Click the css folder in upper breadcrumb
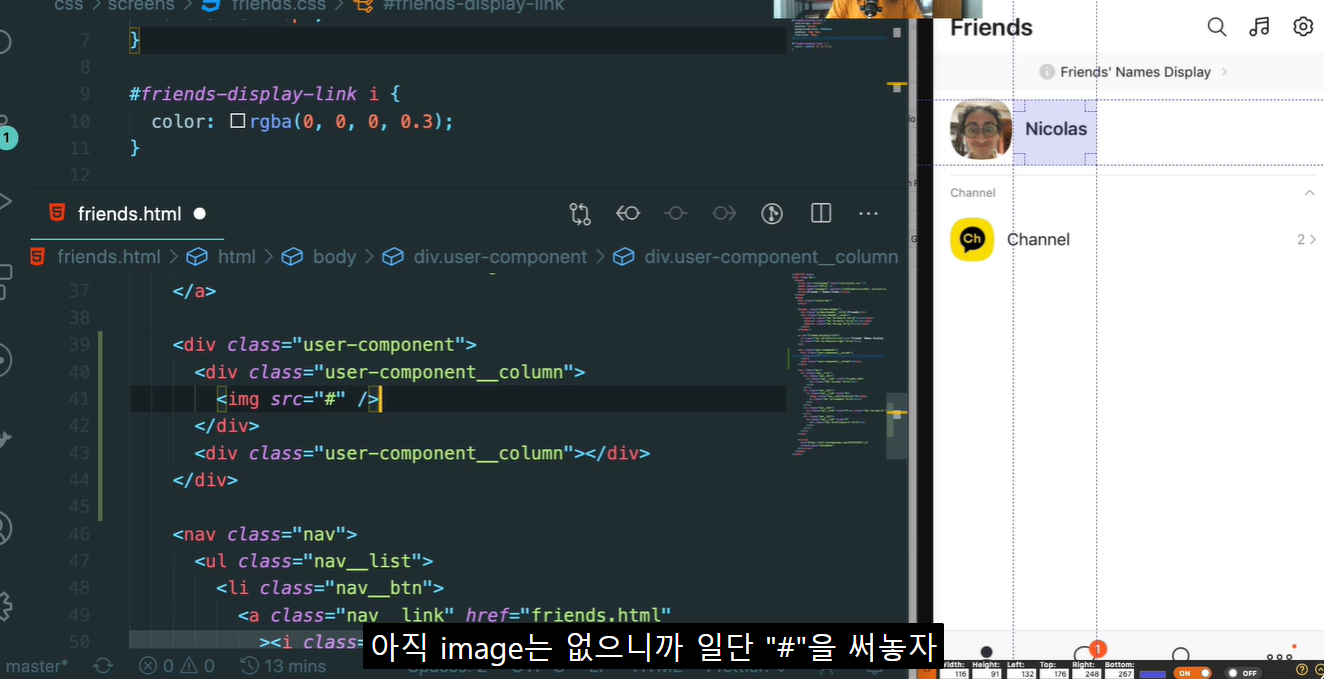 tap(69, 5)
